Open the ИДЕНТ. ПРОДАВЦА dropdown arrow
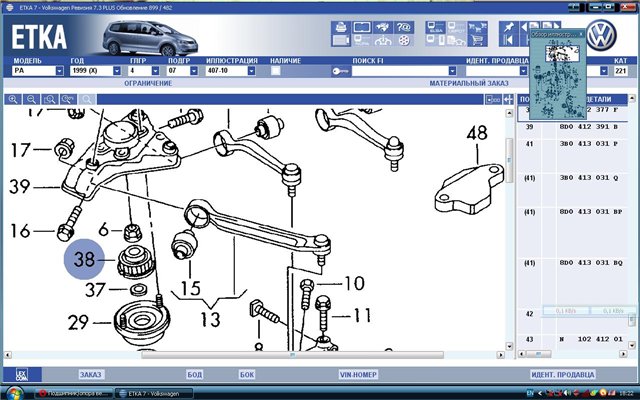Viewport: 640px width, 400px height. [524, 71]
